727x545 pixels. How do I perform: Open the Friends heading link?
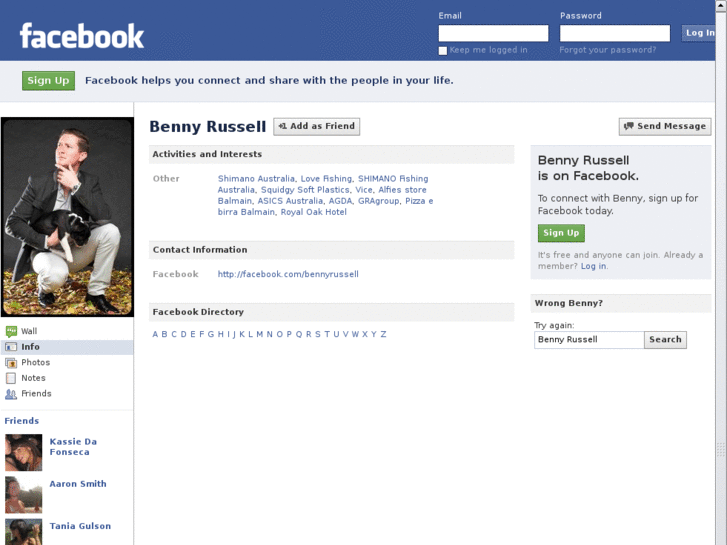(22, 421)
